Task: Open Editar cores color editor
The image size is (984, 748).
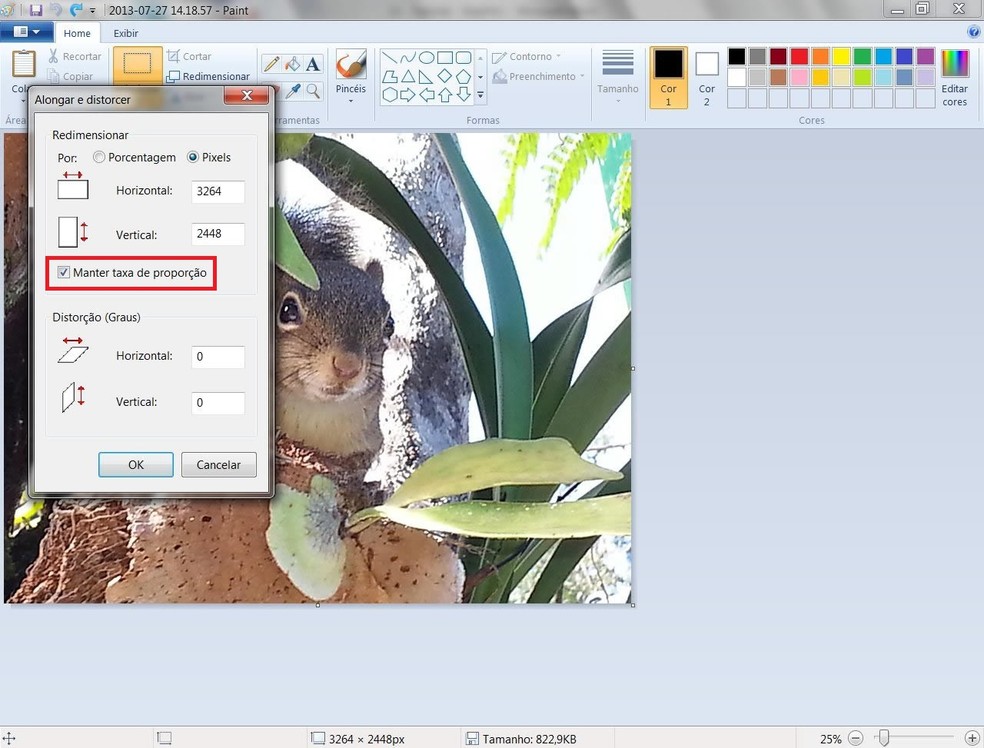Action: click(955, 77)
